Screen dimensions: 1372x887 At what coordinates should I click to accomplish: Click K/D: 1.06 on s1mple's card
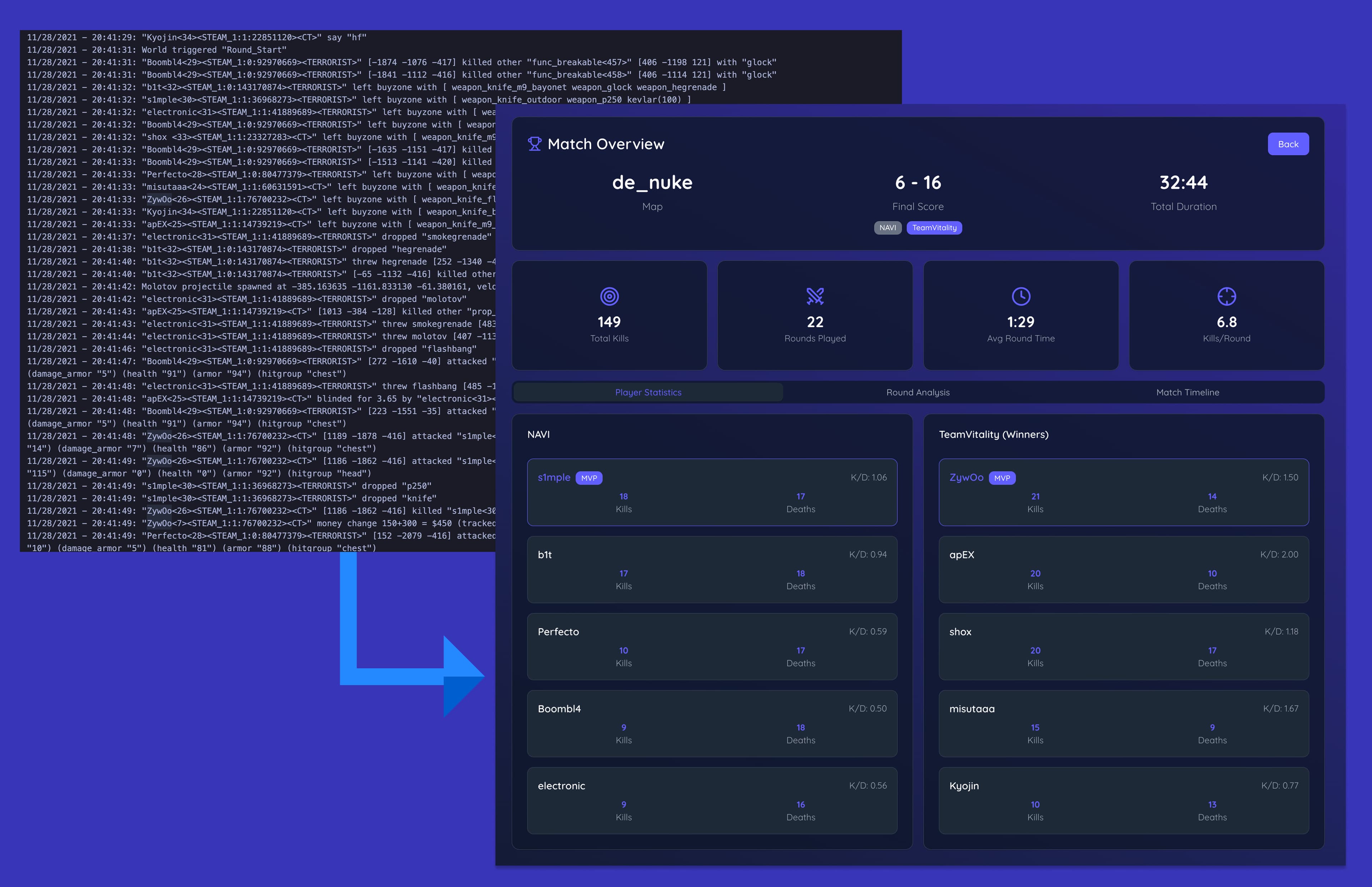click(868, 477)
